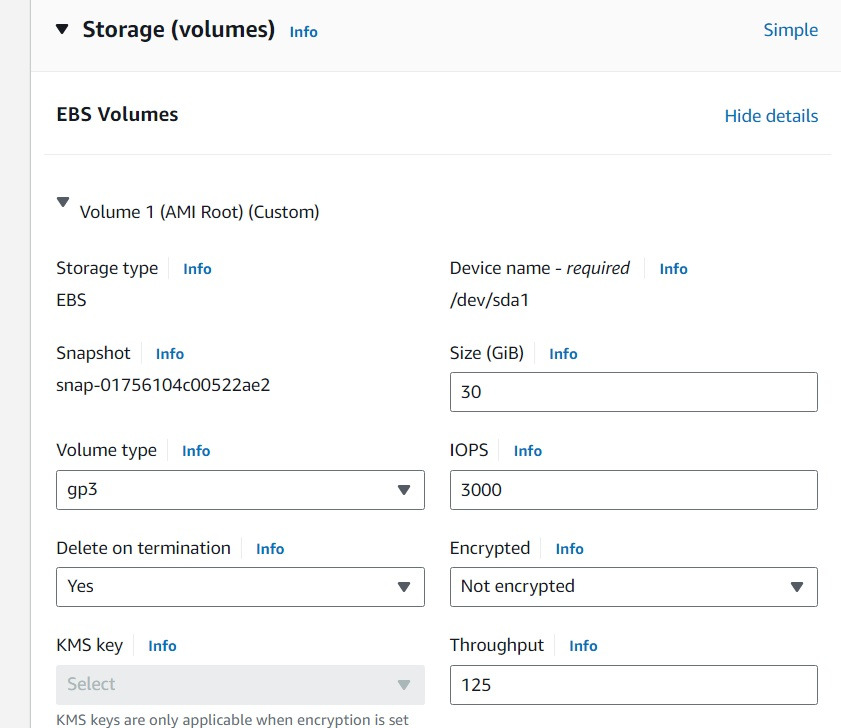Click the Throughput input field

tap(633, 685)
